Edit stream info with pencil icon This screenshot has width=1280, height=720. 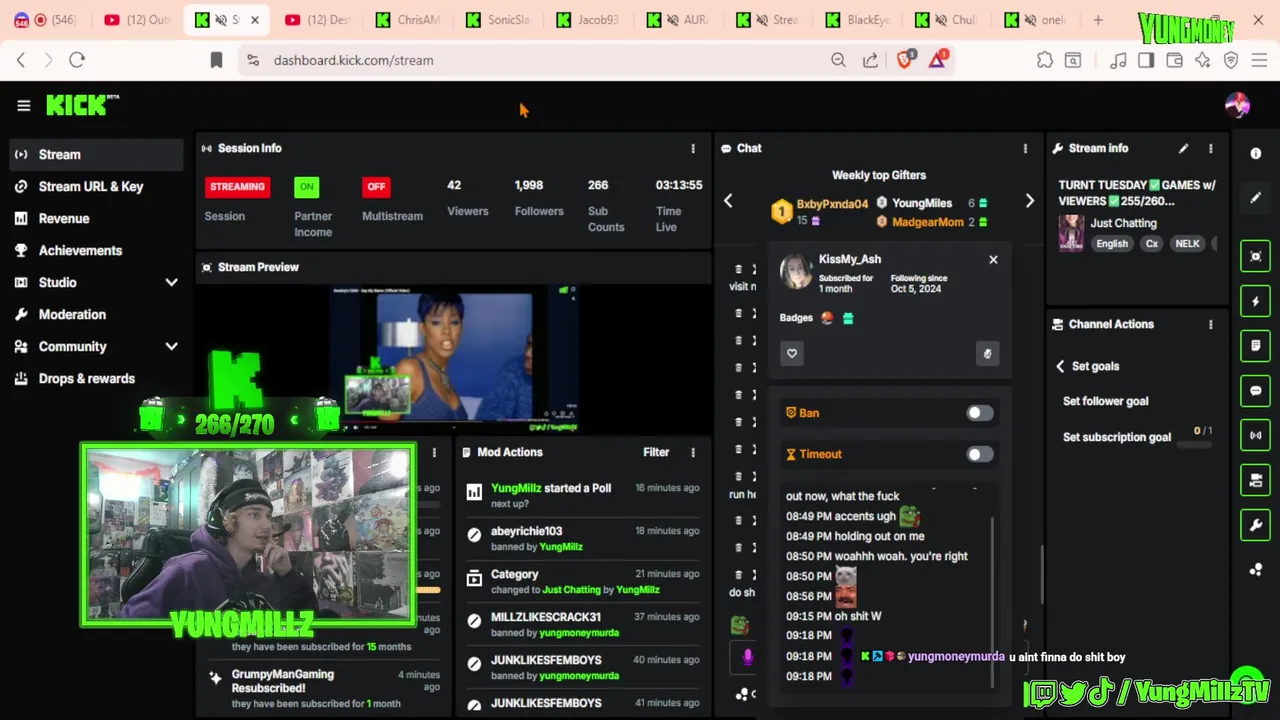[x=1183, y=148]
